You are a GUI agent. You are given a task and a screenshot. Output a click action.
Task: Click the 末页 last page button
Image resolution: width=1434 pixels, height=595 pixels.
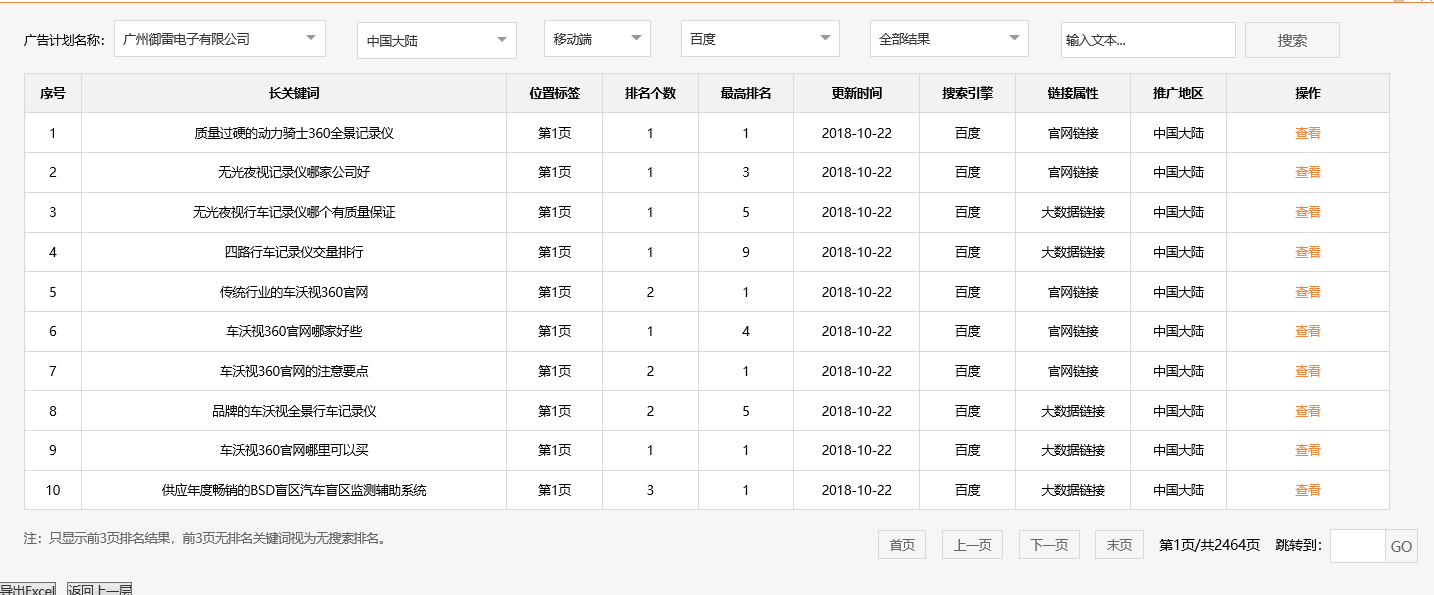[1118, 544]
